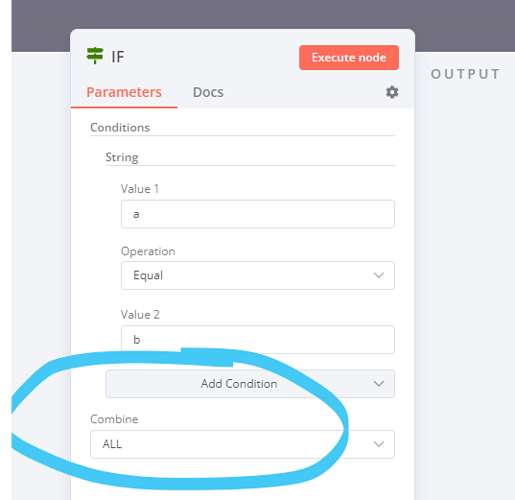The width and height of the screenshot is (515, 500).
Task: Open the Docs tab
Action: coord(208,92)
